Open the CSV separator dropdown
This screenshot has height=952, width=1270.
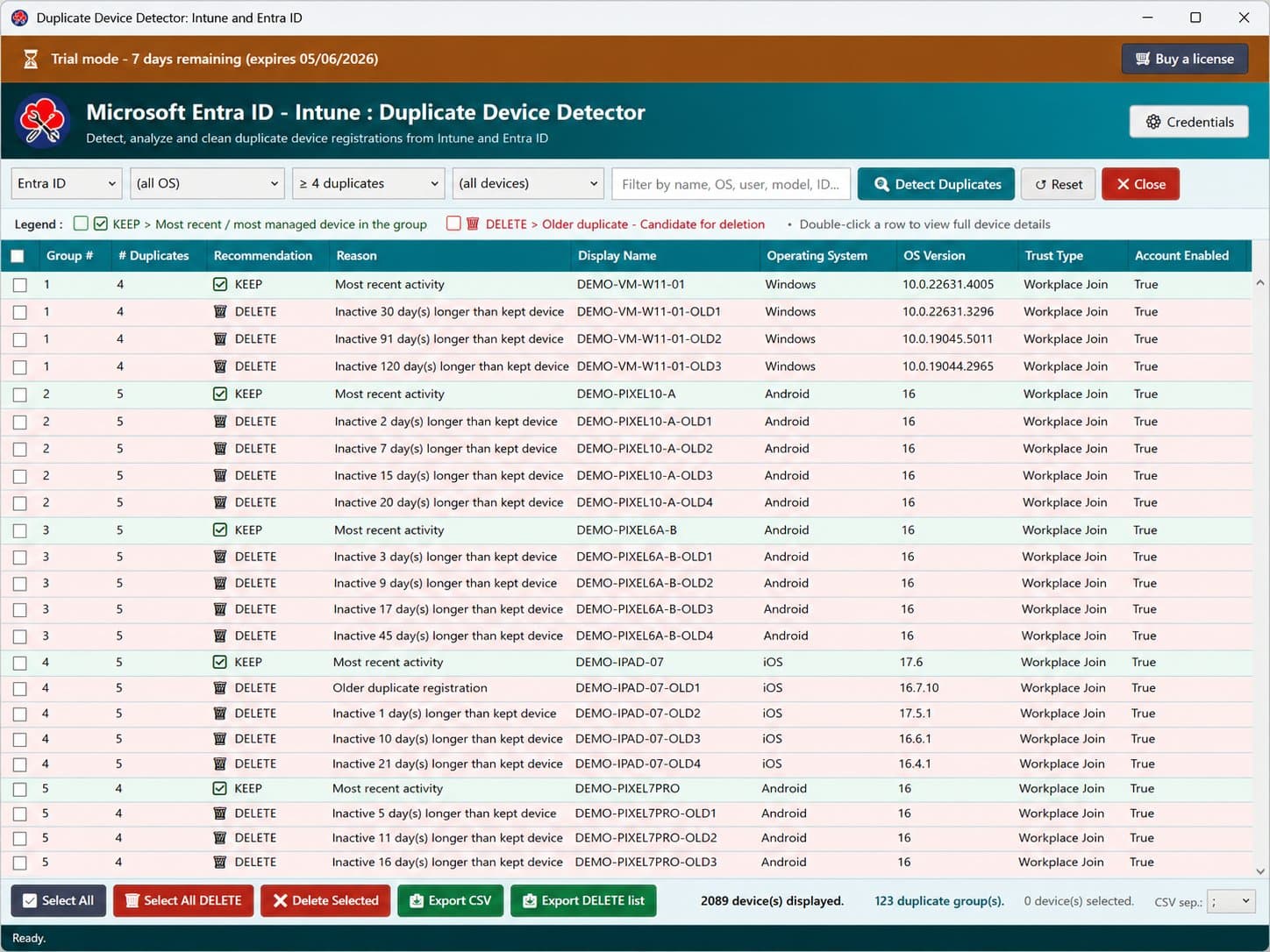(x=1231, y=901)
